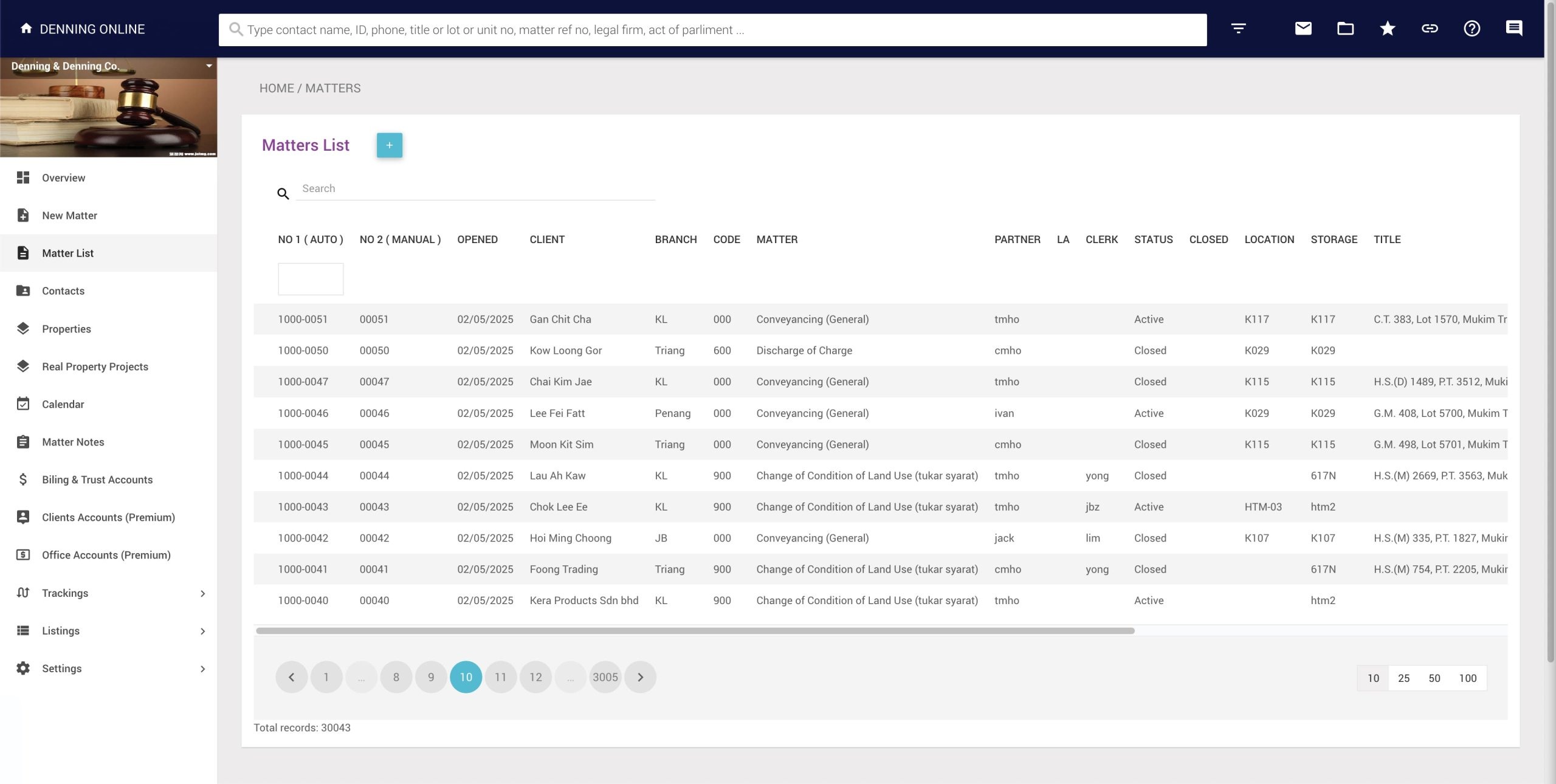This screenshot has height=784, width=1556.
Task: Add new matter with plus button
Action: tap(389, 145)
